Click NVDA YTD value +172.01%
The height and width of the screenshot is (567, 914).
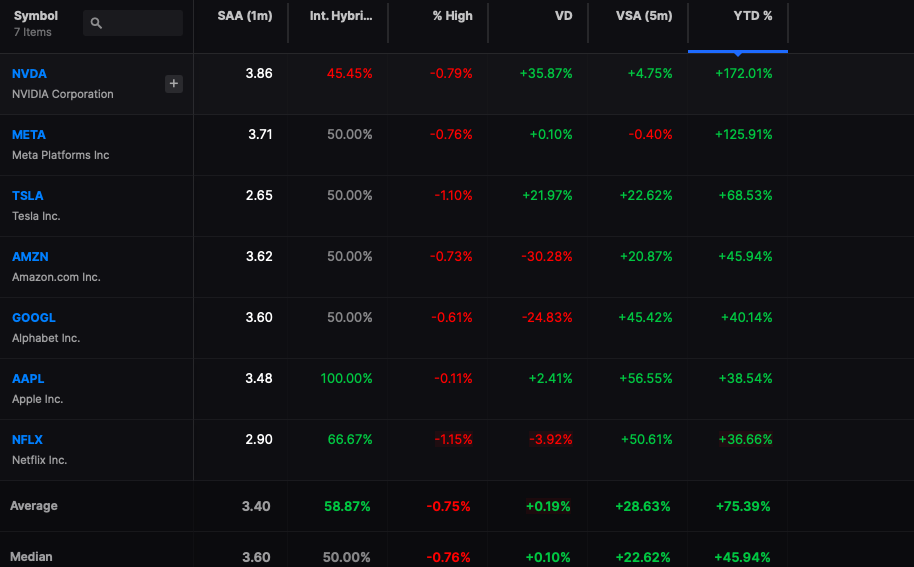pyautogui.click(x=744, y=73)
